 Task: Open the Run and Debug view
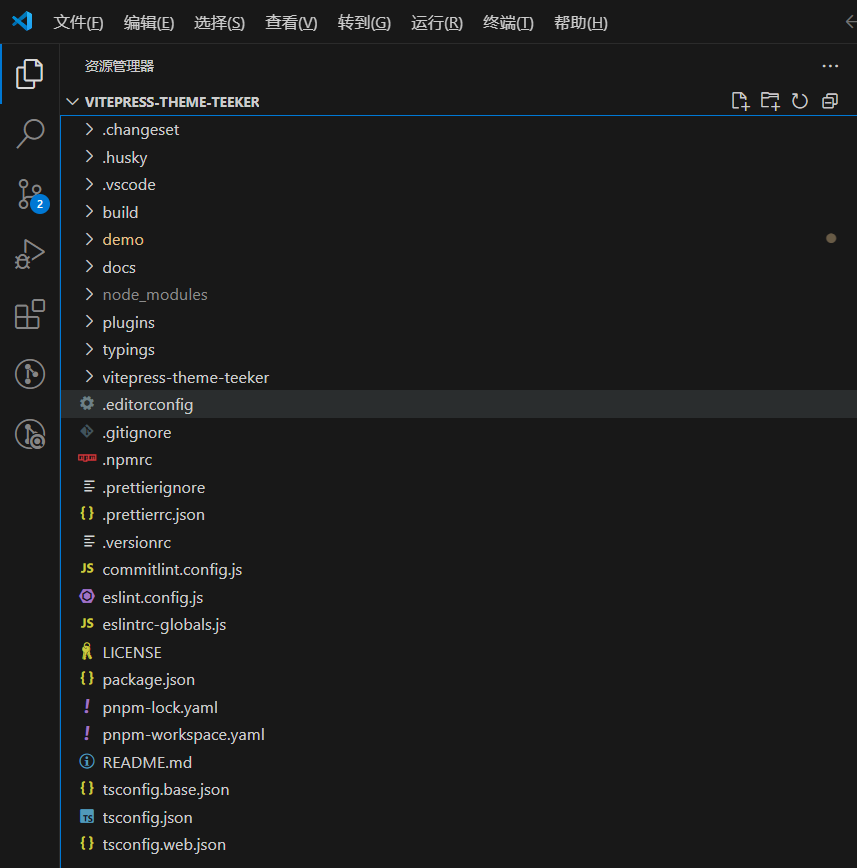(x=29, y=255)
